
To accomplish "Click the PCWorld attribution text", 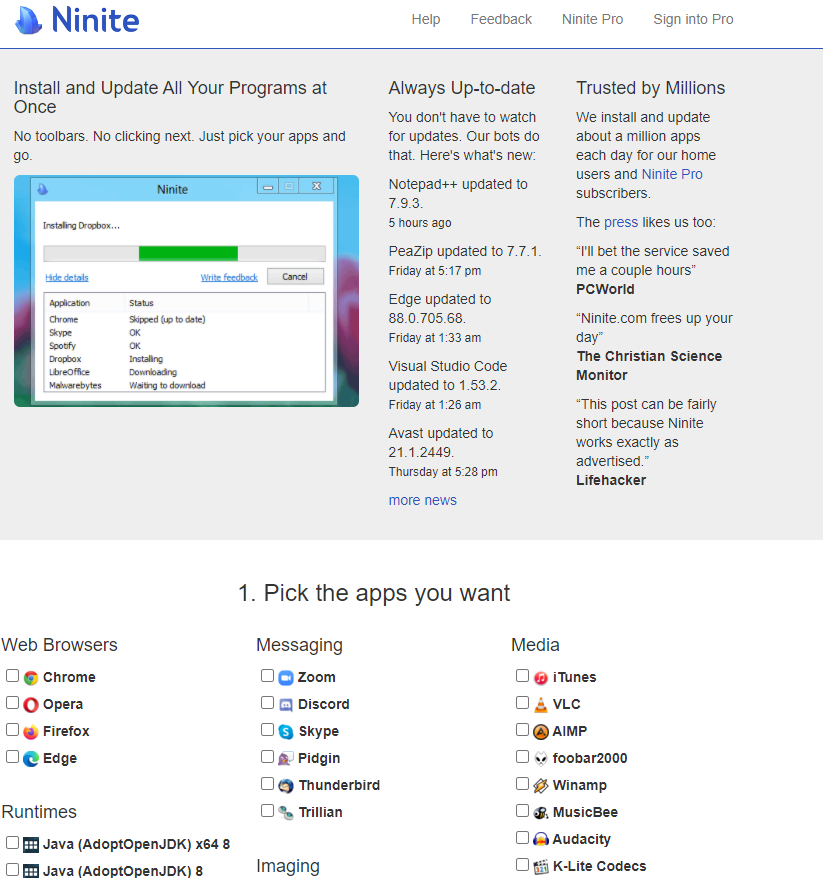I will (x=605, y=289).
